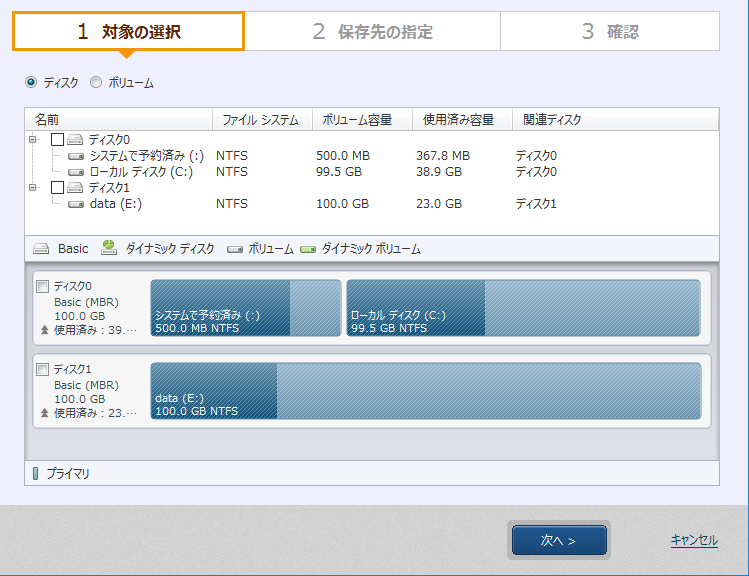Screen dimensions: 749x576
Task: Click the 500.0 MB volume capacity cell
Action: pyautogui.click(x=343, y=156)
